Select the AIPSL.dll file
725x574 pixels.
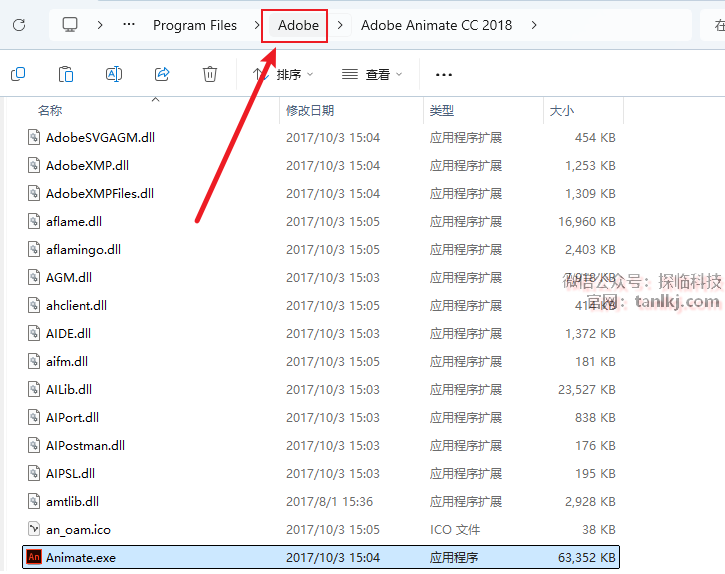tap(70, 473)
